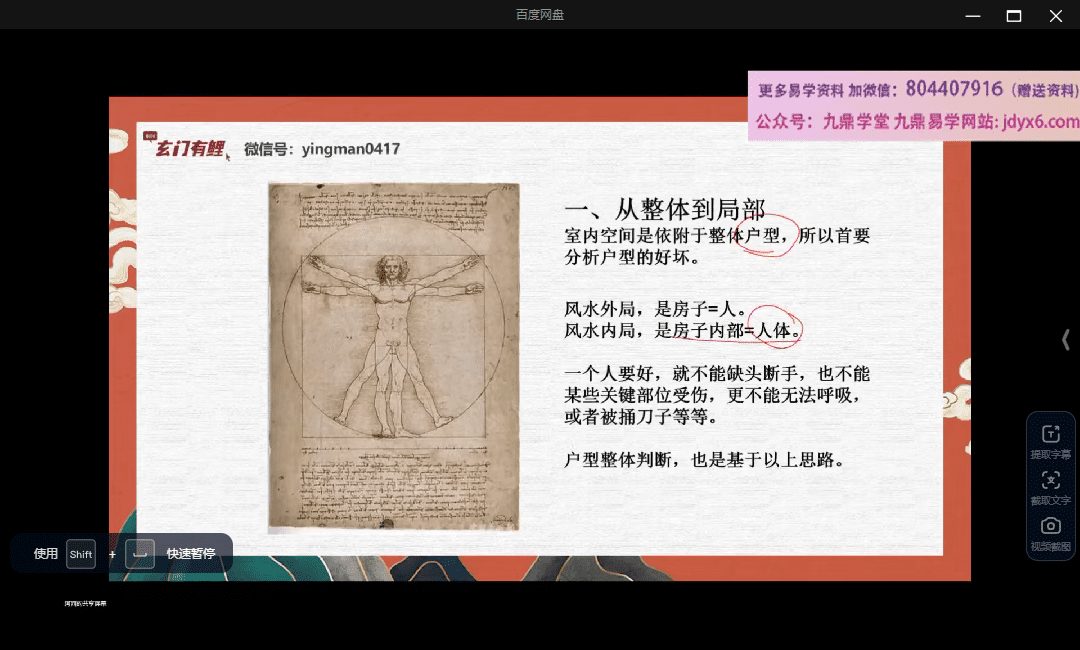The height and width of the screenshot is (650, 1080).
Task: Click the 快速暂停 quick pause label
Action: coord(191,554)
